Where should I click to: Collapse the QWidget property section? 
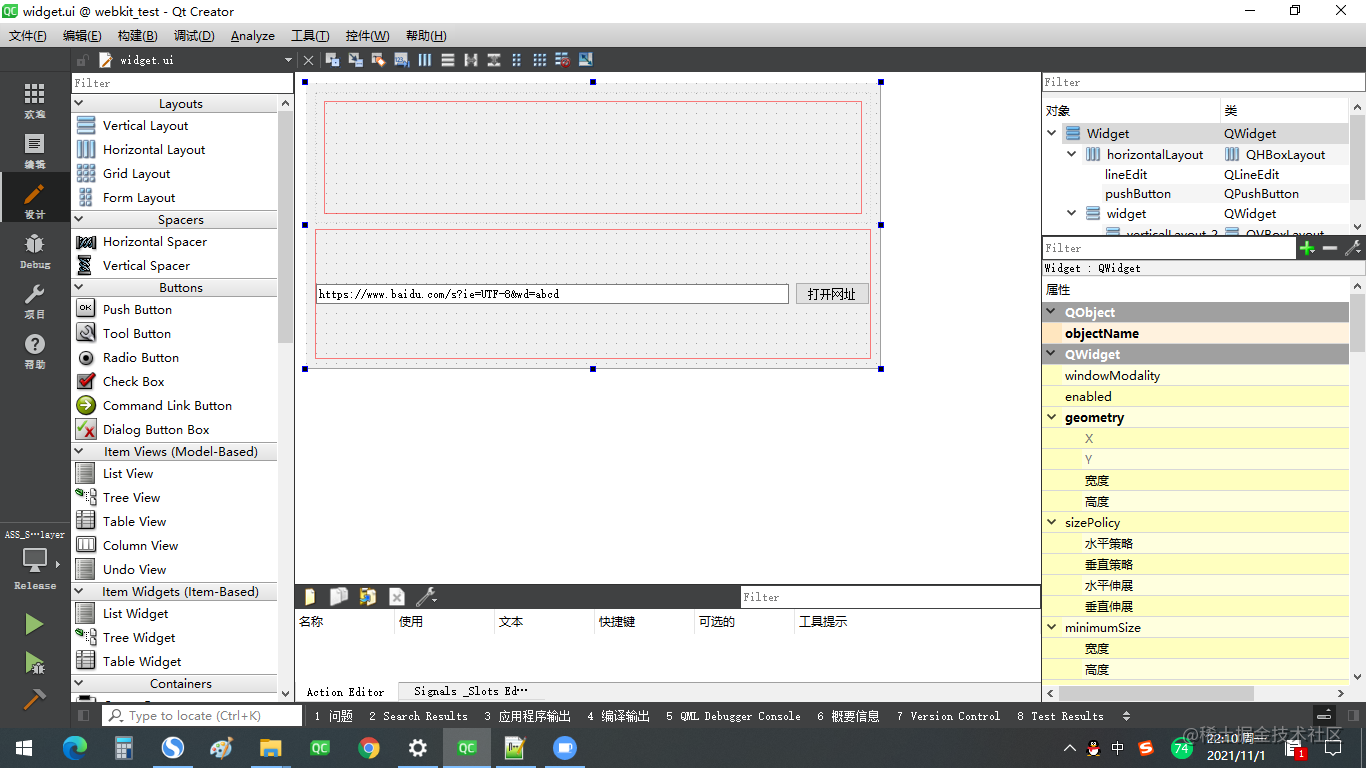1052,354
